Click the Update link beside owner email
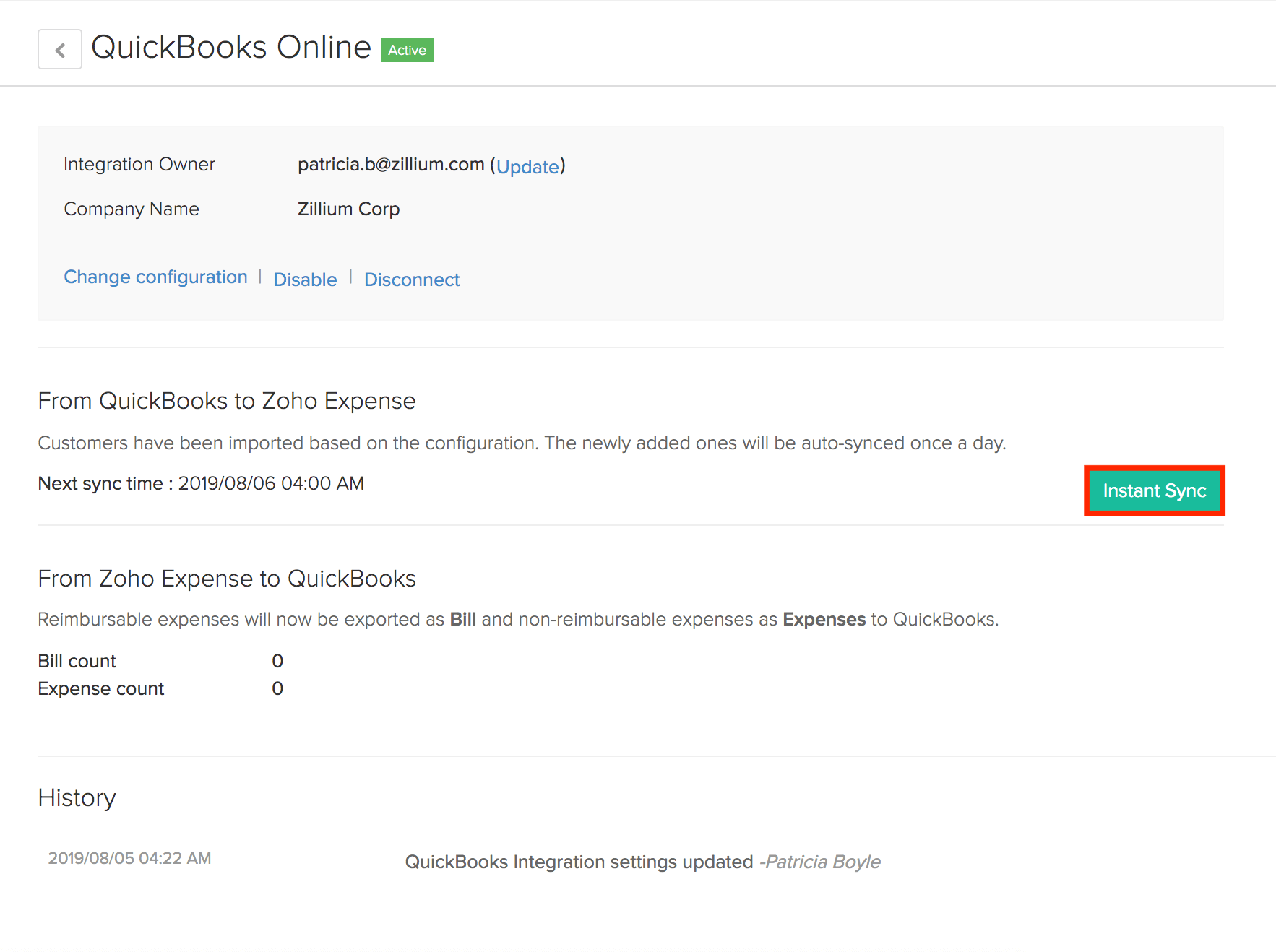 [x=527, y=167]
